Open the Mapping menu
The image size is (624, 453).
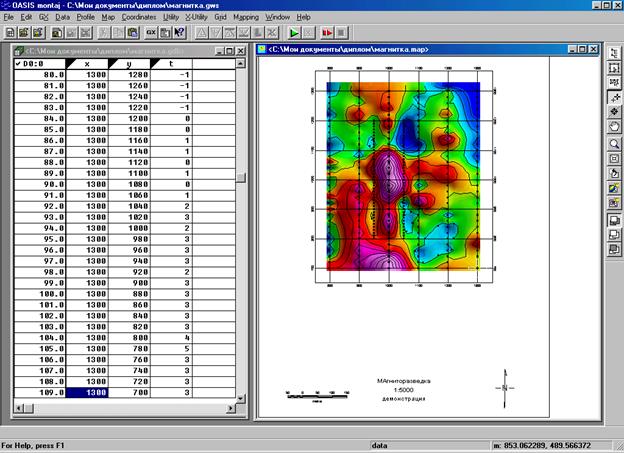(245, 18)
